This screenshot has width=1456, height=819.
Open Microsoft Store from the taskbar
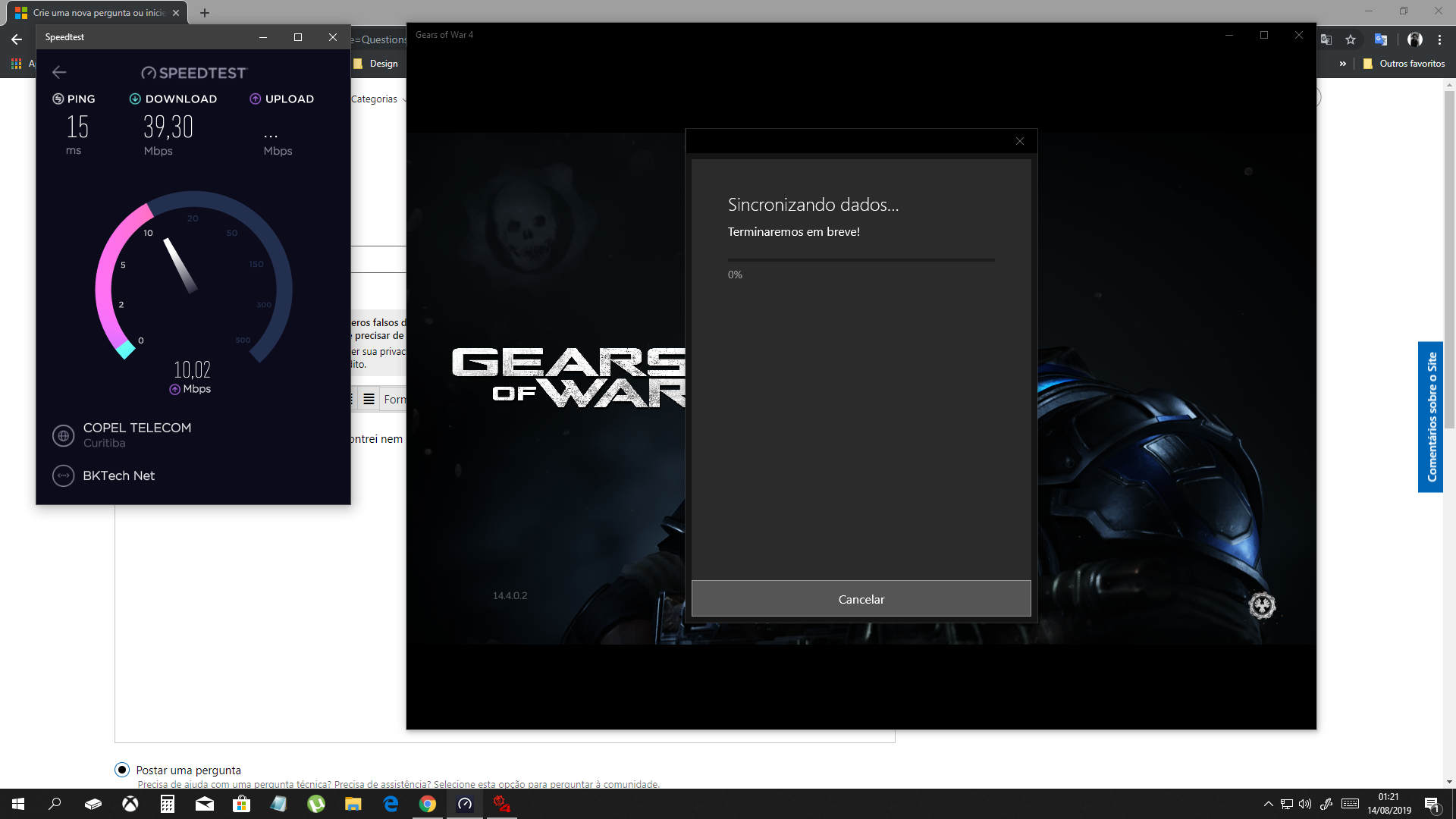coord(242,804)
